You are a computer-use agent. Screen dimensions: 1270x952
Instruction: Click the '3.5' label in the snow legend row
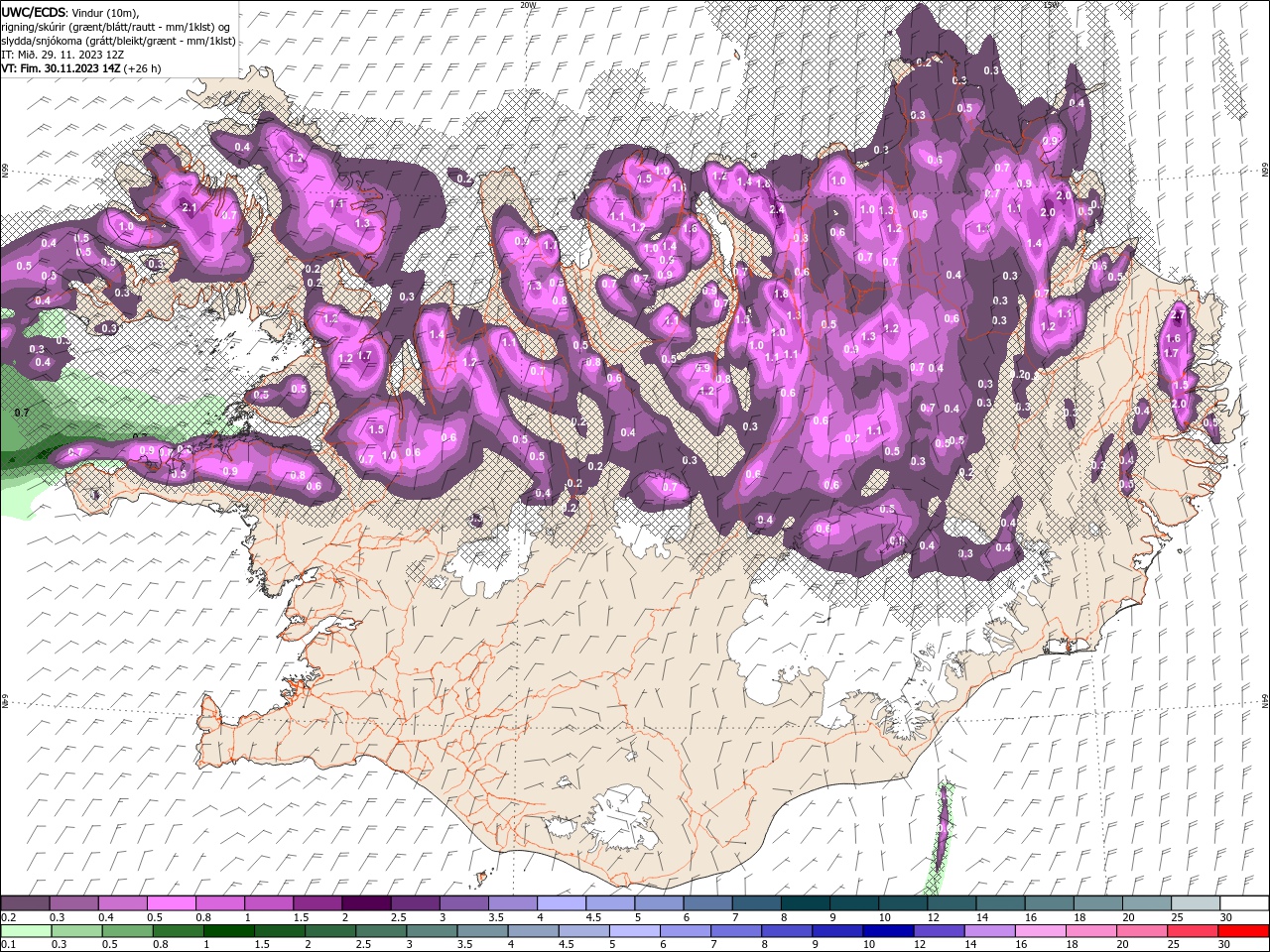click(x=496, y=917)
